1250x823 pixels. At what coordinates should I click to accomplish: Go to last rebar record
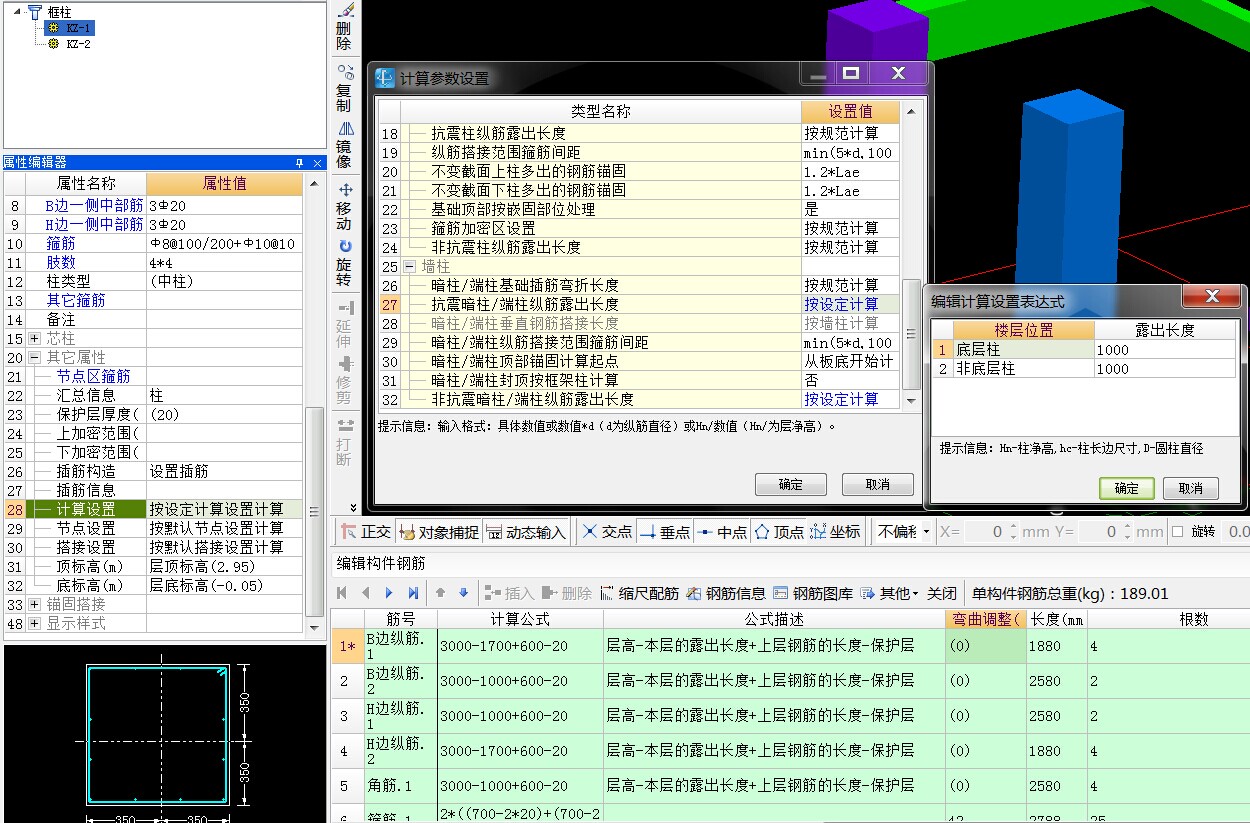tap(413, 593)
